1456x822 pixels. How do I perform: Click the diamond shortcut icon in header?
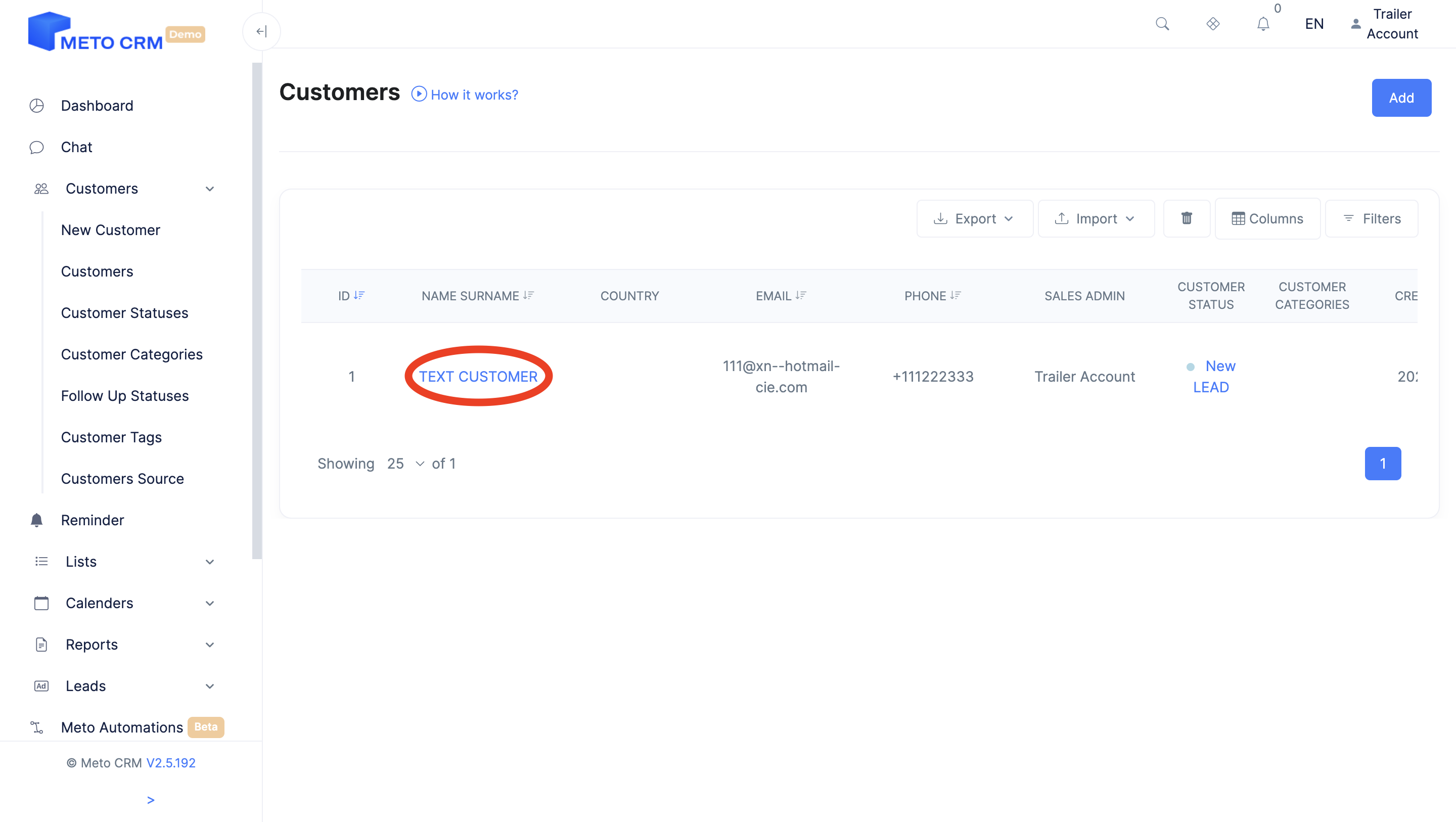[1212, 24]
